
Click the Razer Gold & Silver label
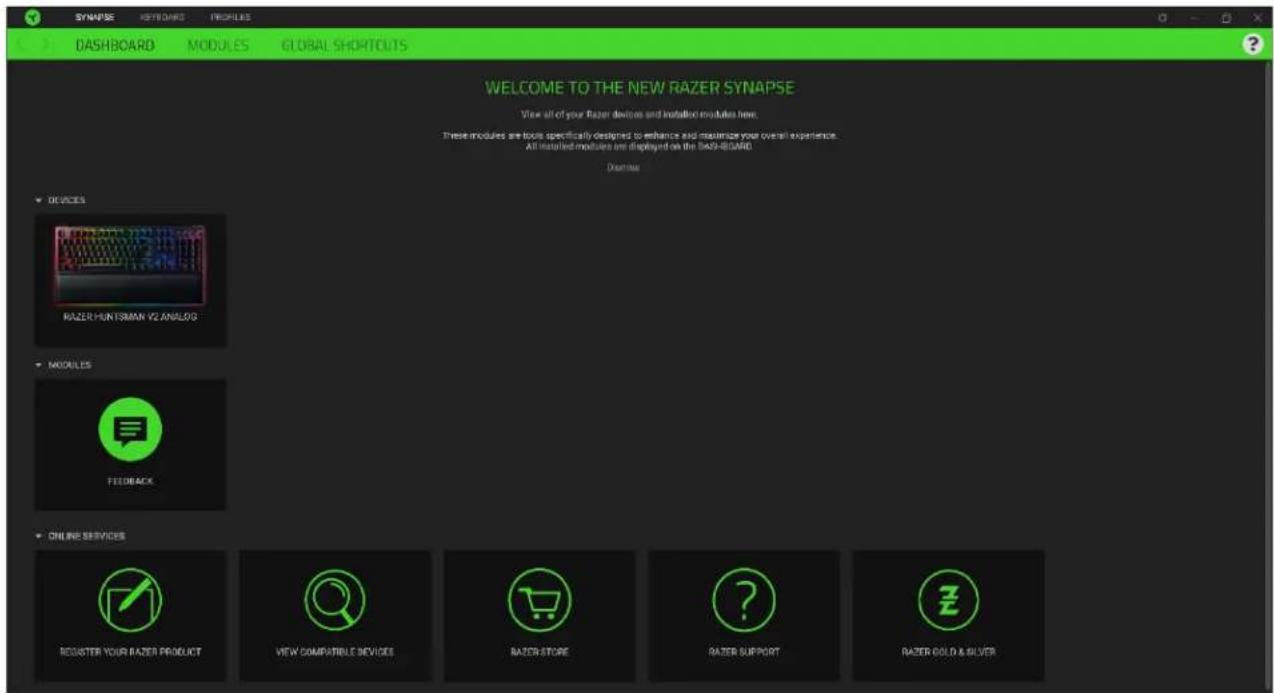pyautogui.click(x=948, y=651)
